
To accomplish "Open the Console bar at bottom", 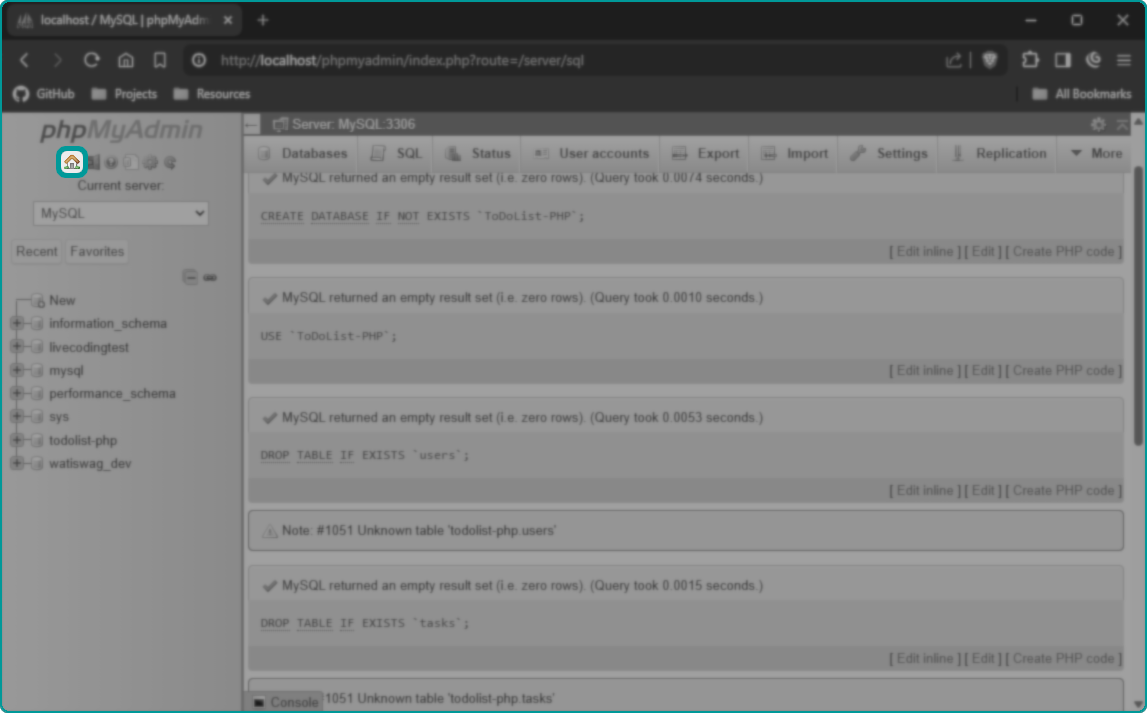I will (285, 702).
